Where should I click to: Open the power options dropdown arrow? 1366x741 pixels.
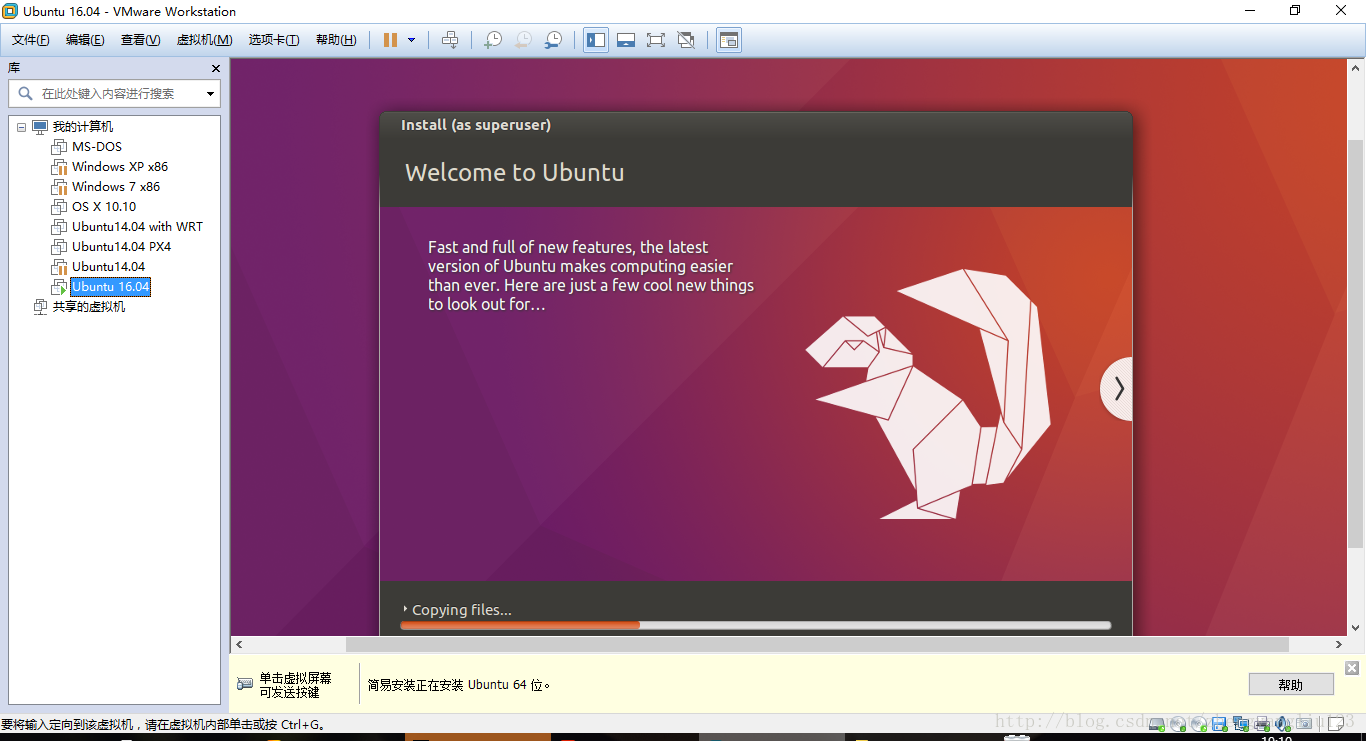pyautogui.click(x=411, y=40)
